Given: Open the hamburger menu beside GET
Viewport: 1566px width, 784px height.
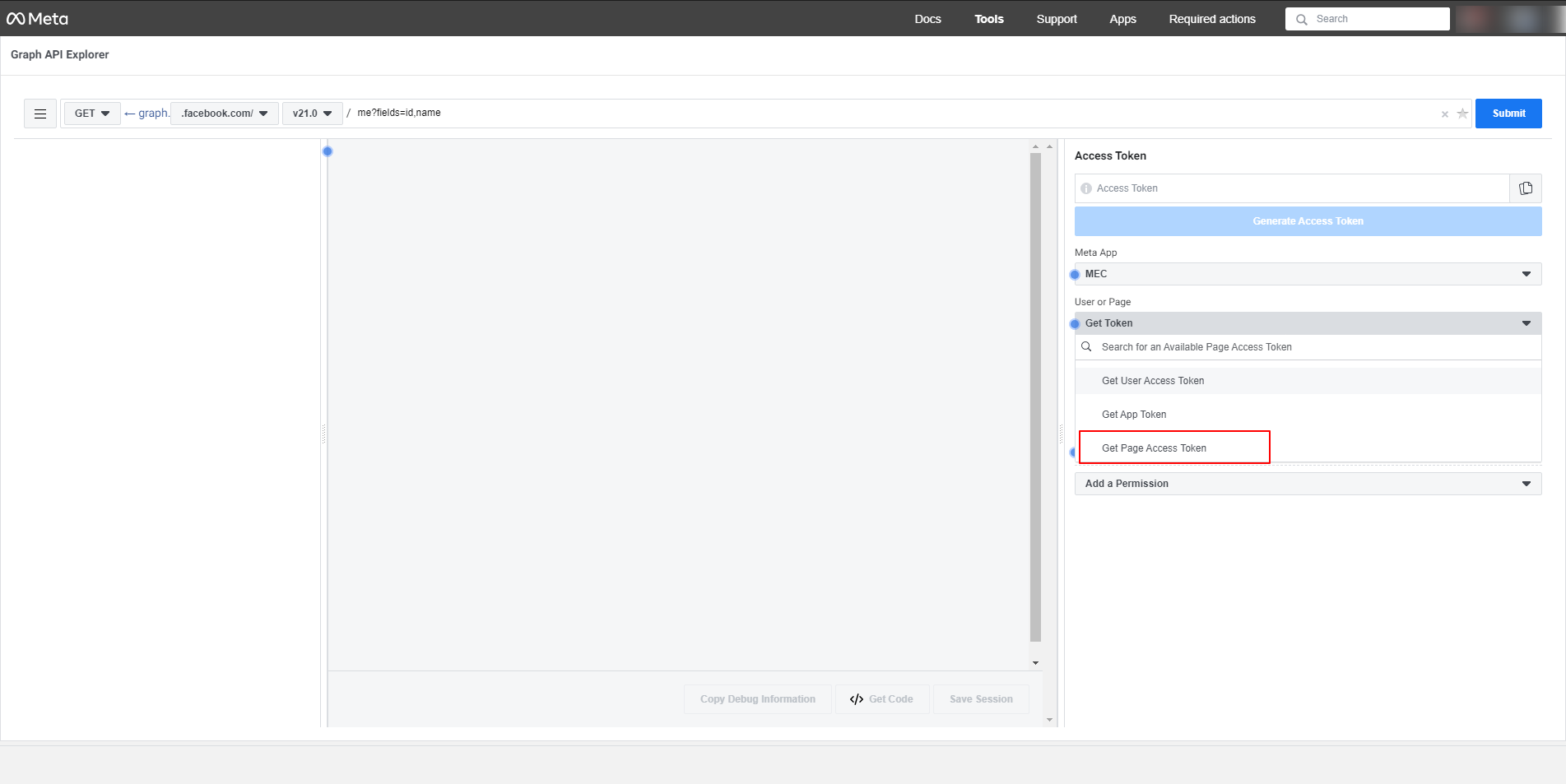Looking at the screenshot, I should 40,114.
